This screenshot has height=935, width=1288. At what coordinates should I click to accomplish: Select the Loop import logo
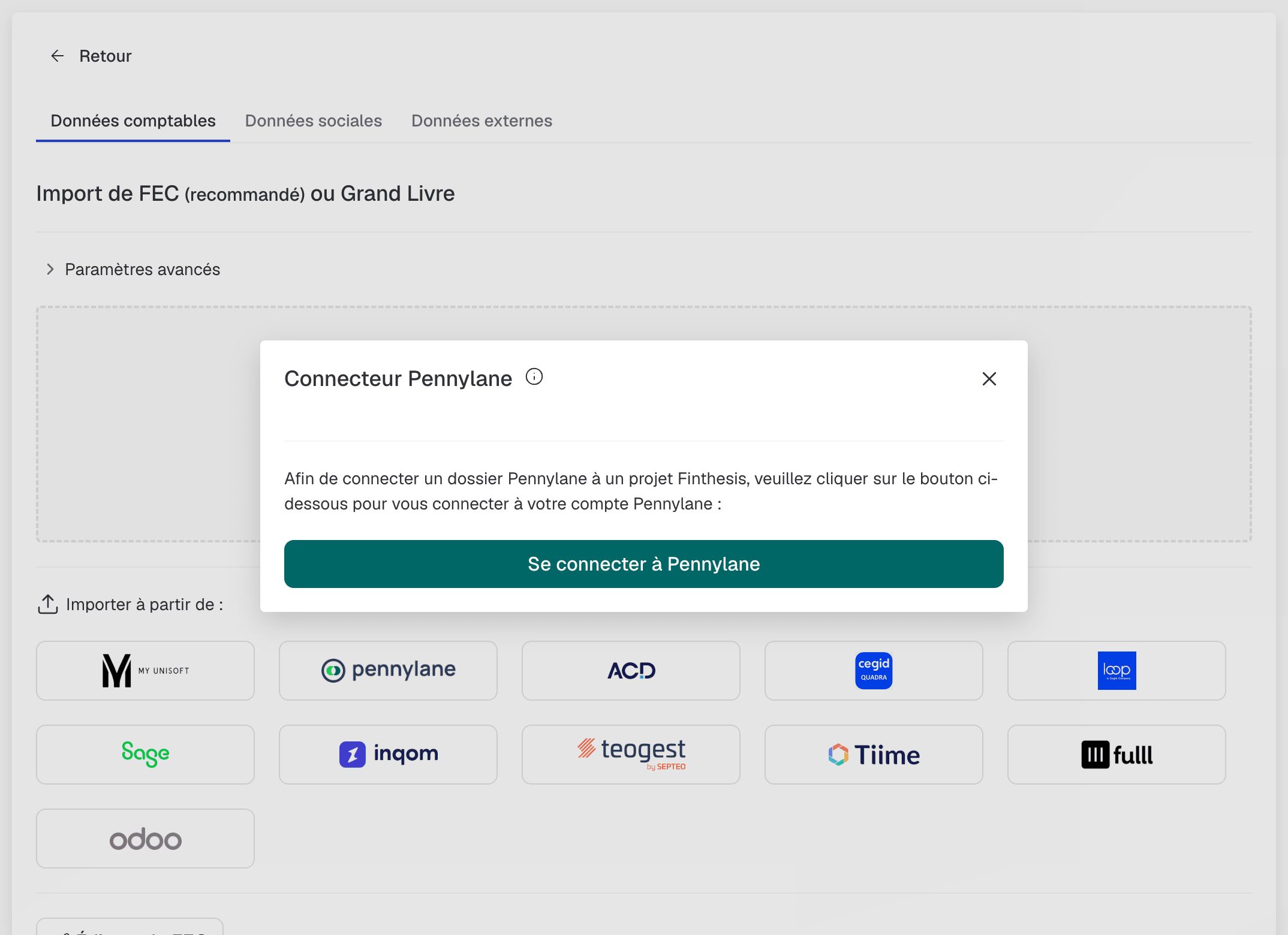click(1117, 671)
